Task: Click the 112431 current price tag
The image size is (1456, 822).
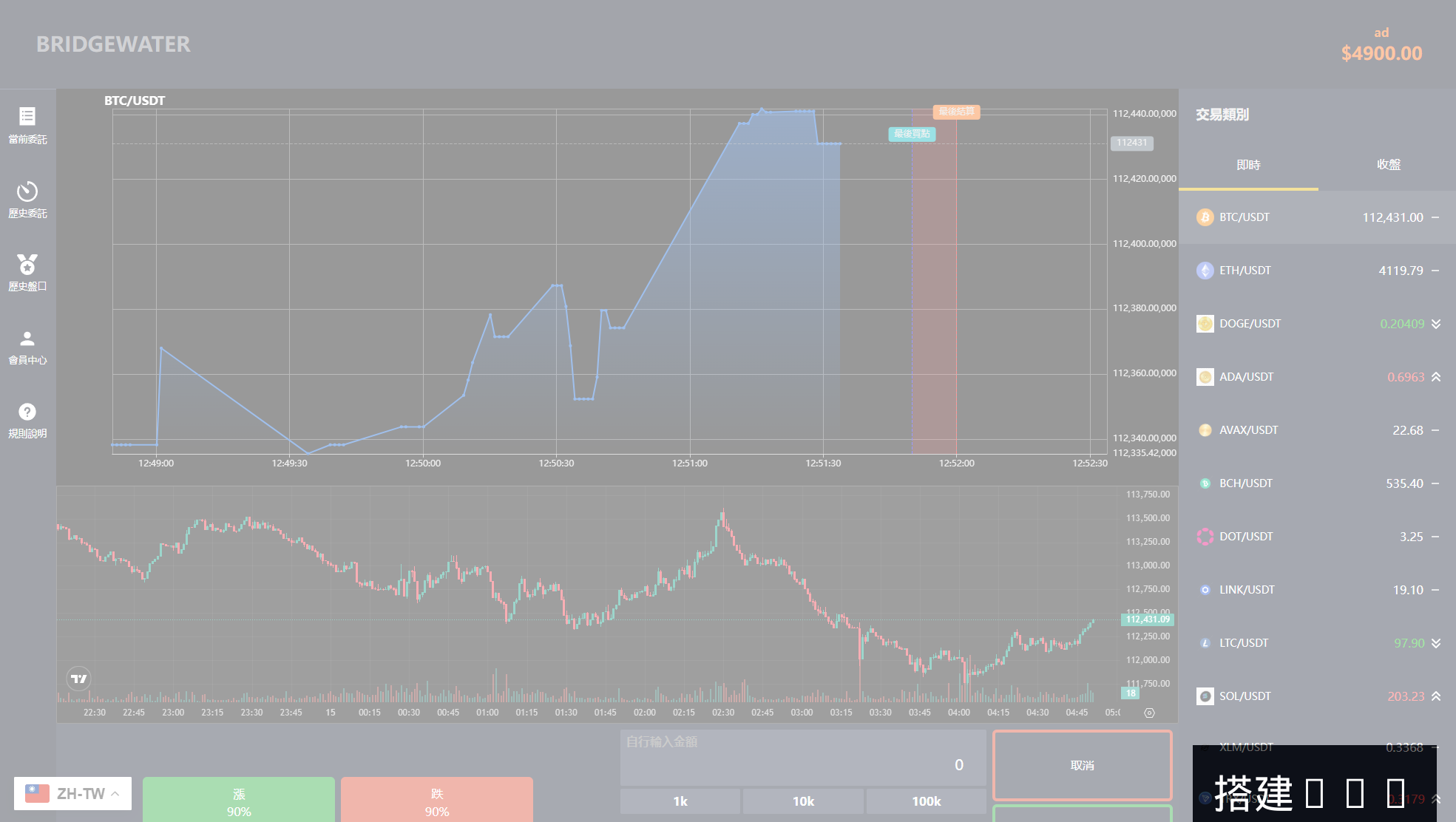Action: 1131,143
